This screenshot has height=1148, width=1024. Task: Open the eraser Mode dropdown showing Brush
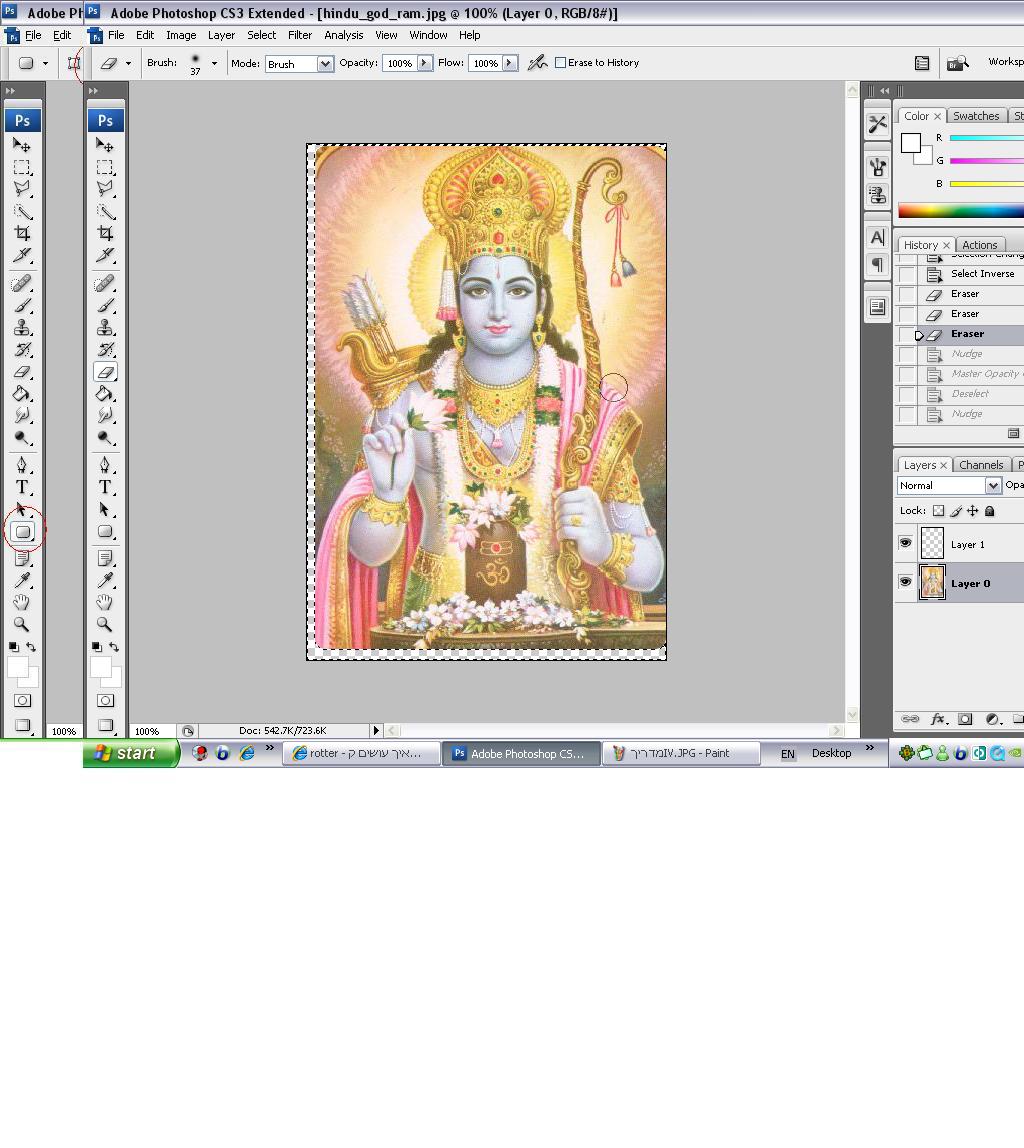299,64
